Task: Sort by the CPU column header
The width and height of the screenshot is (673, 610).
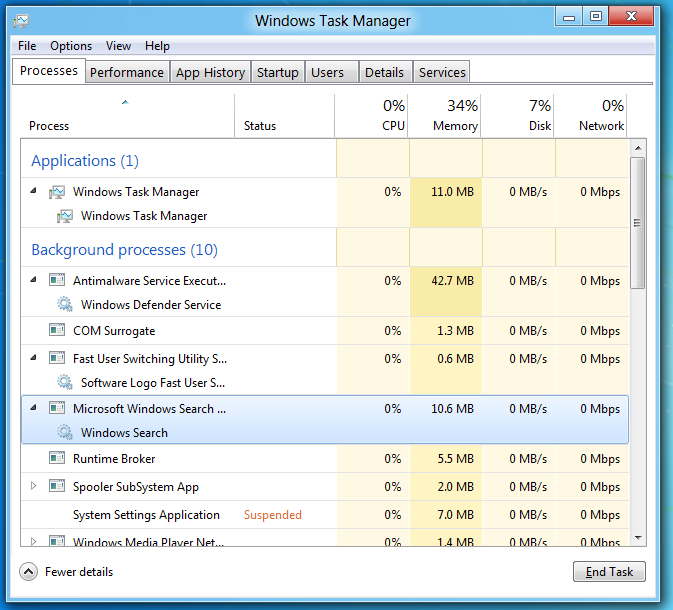Action: pos(371,116)
